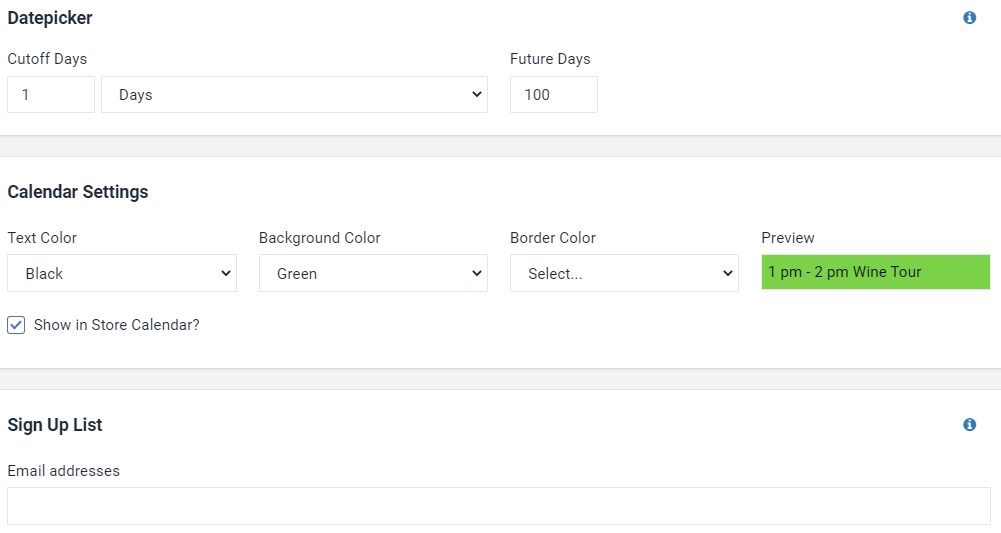Click into the Email addresses text box
1001x533 pixels.
tap(499, 506)
